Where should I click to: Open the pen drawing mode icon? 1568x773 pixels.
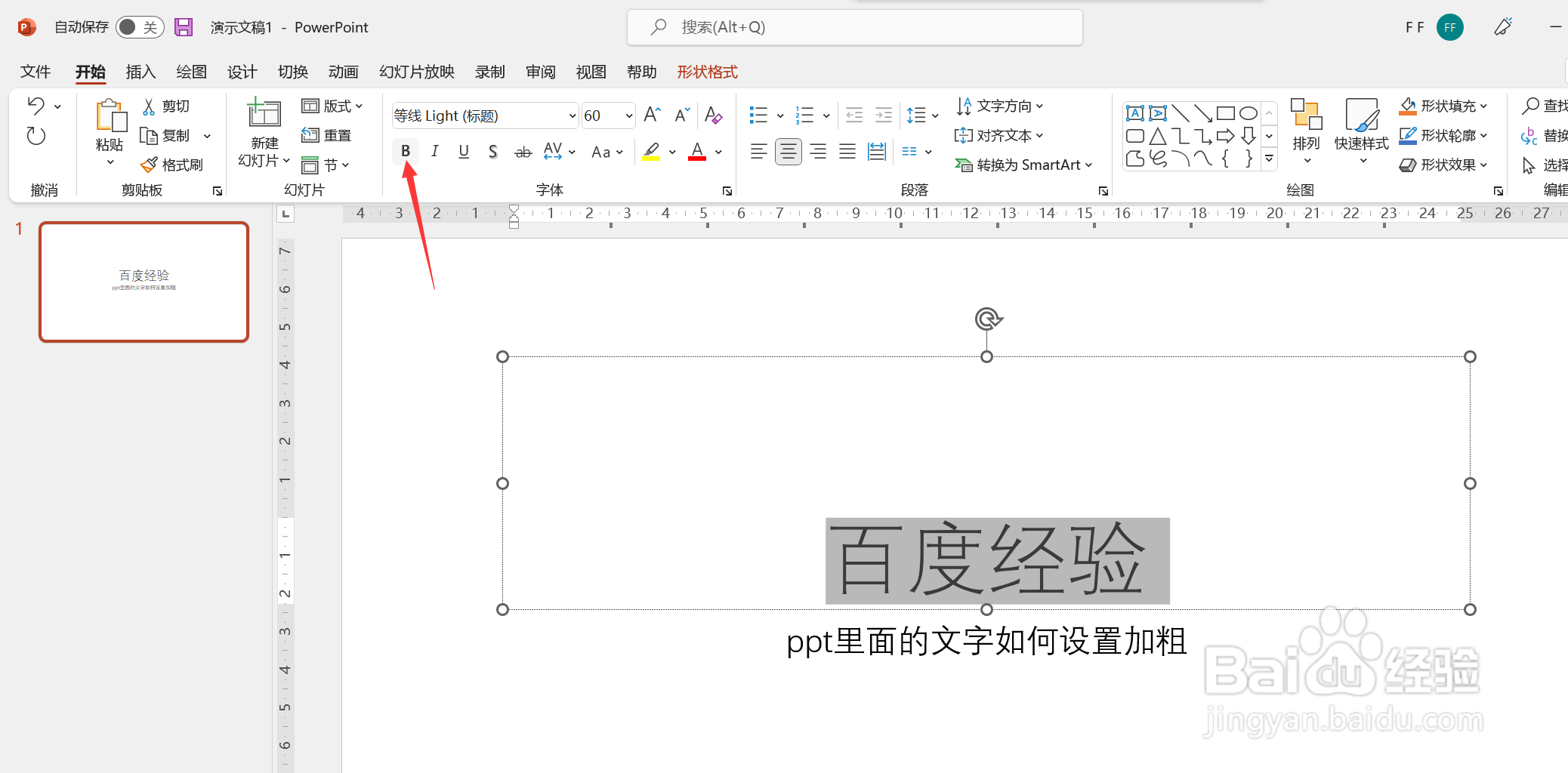1503,27
